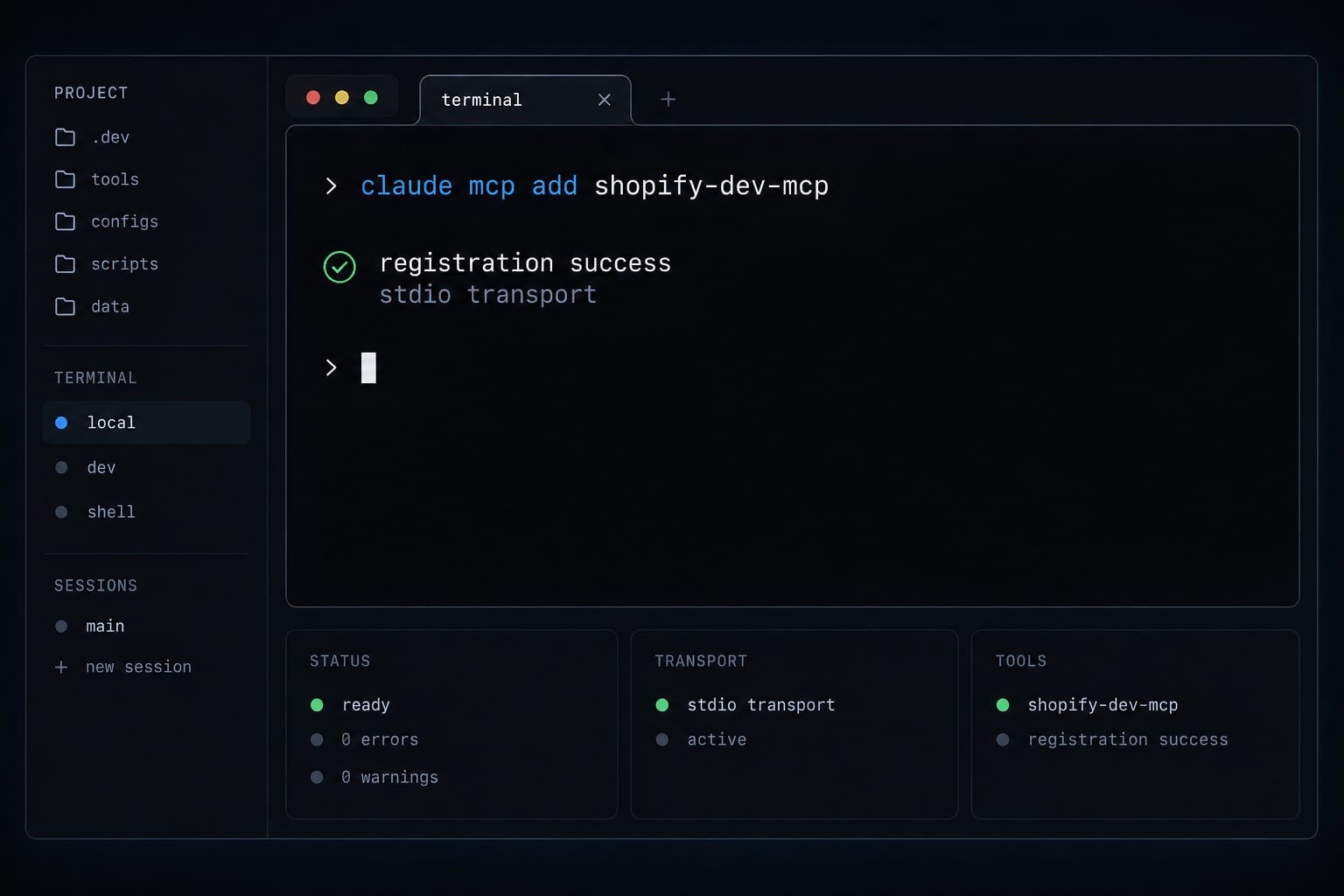Click the green check registration icon
The height and width of the screenshot is (896, 1344).
[x=339, y=267]
